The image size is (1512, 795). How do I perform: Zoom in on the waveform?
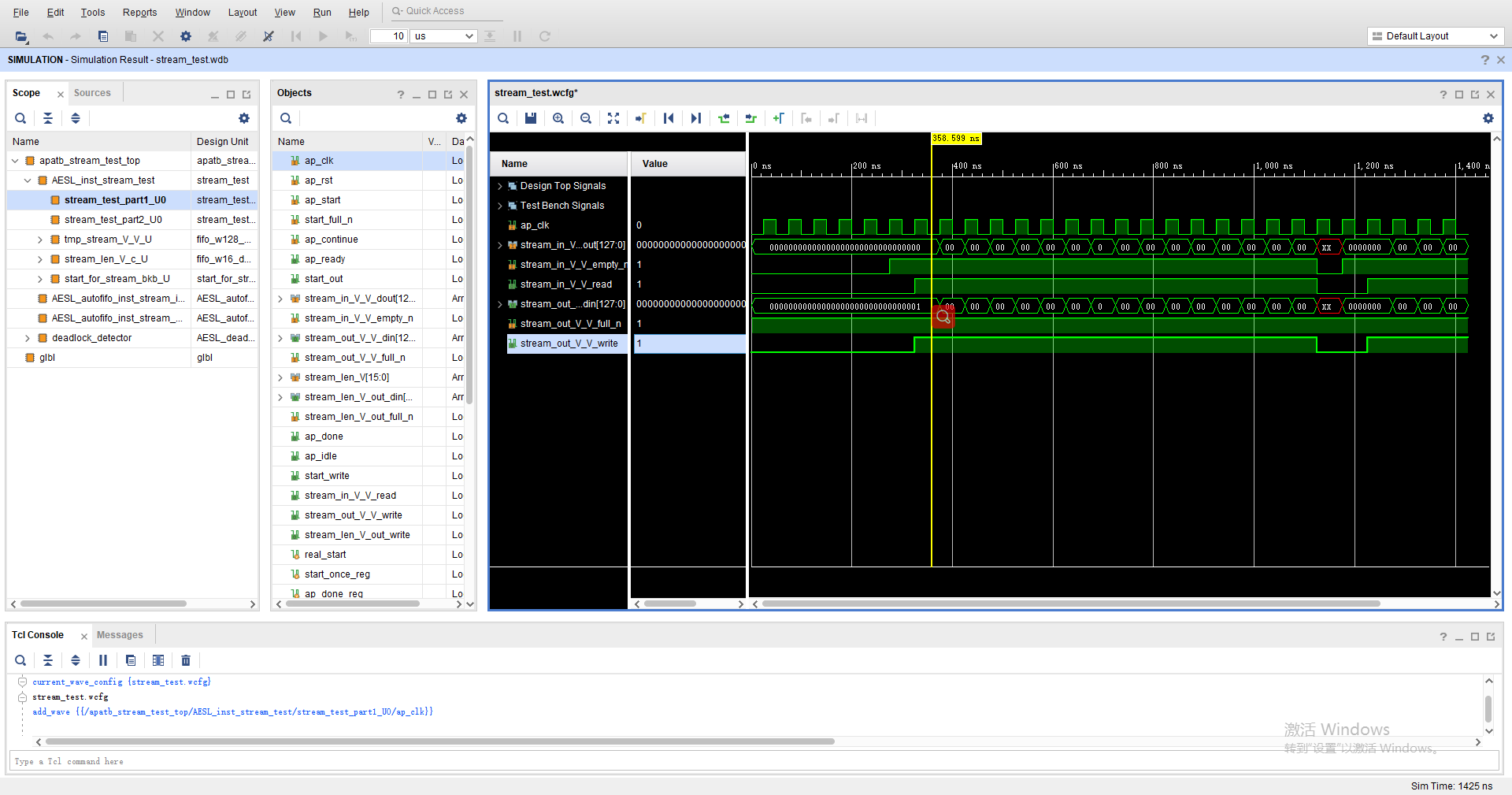(558, 118)
